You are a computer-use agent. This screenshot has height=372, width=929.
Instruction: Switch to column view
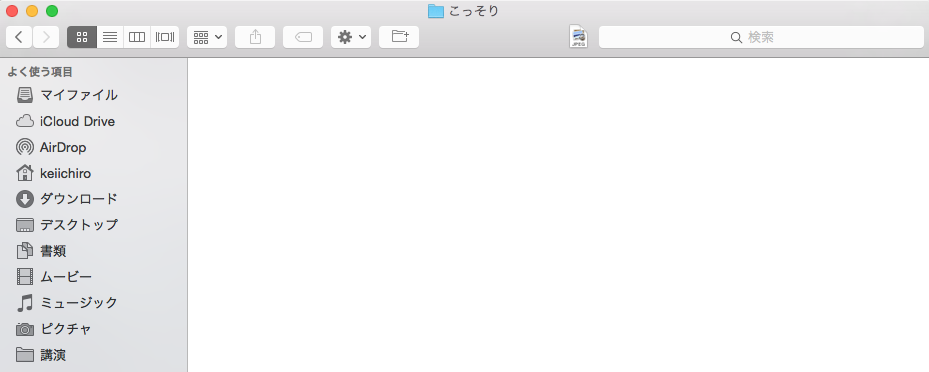137,37
